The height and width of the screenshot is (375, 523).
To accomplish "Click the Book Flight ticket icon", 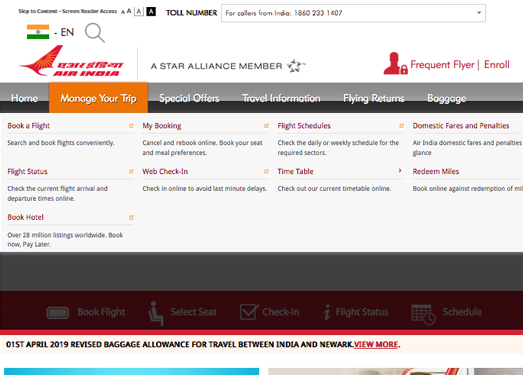I will (58, 313).
